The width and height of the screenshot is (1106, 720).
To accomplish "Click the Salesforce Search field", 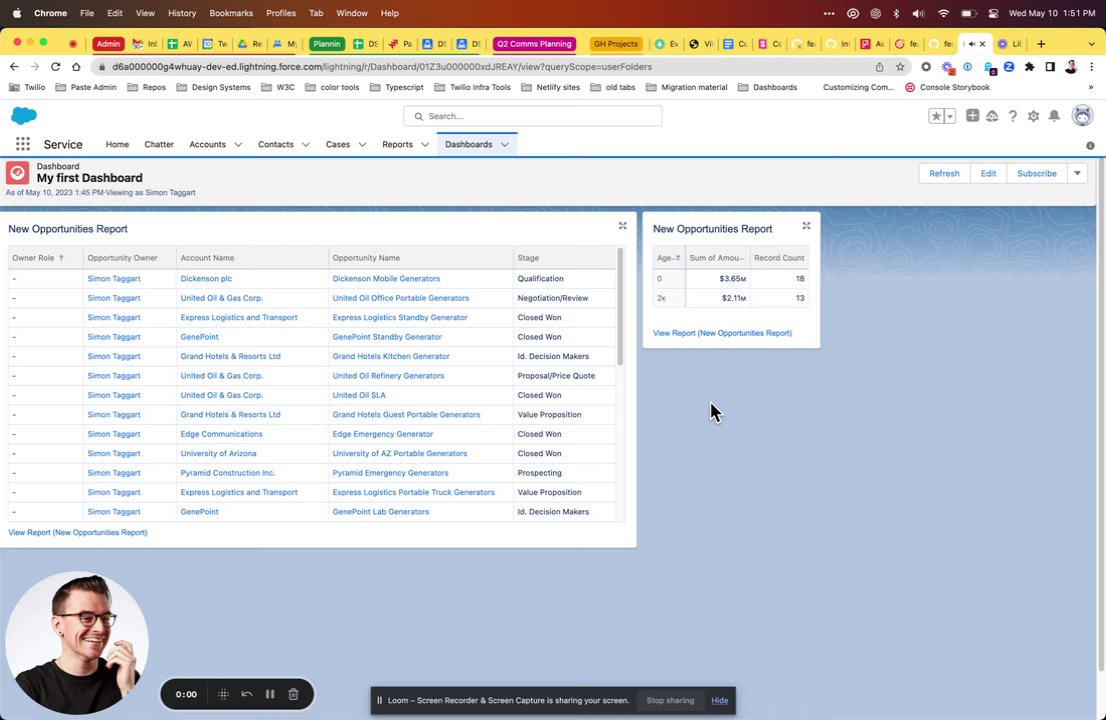I will coord(533,116).
